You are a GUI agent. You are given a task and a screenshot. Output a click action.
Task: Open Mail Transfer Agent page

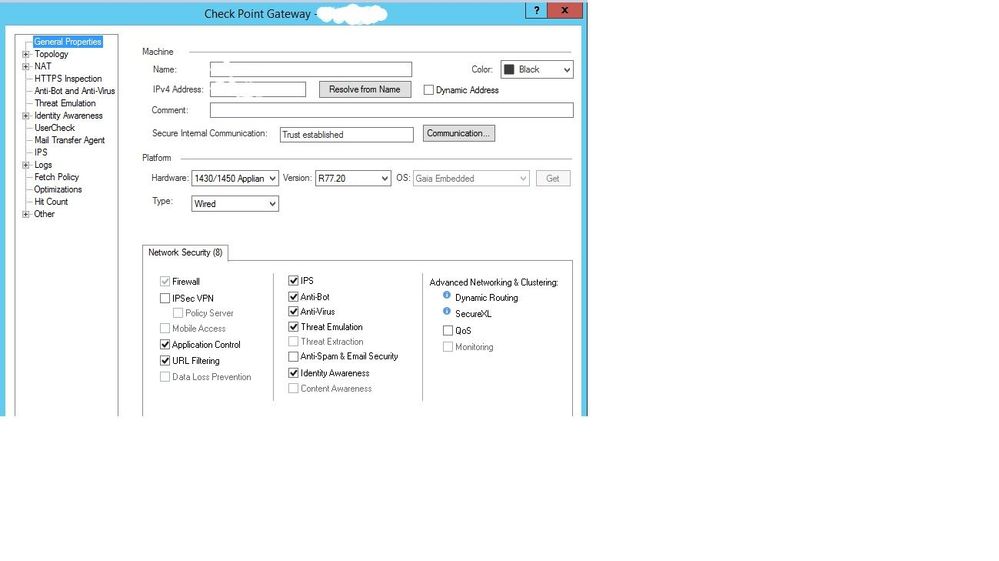point(69,140)
